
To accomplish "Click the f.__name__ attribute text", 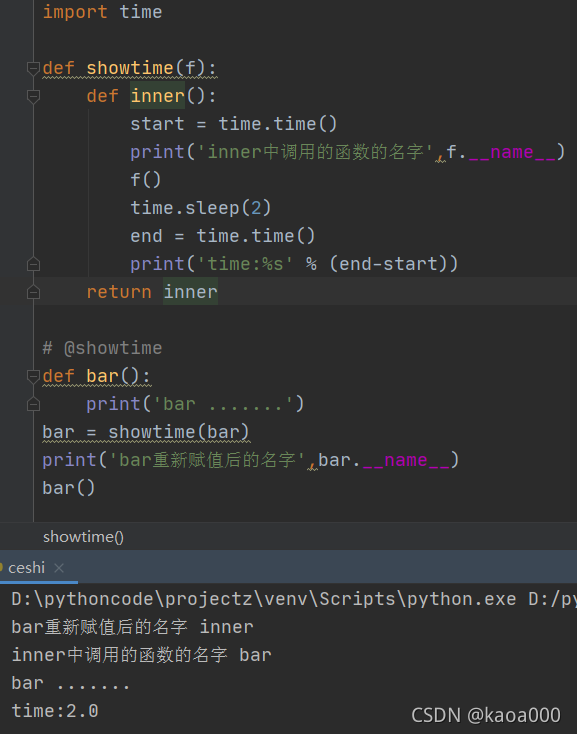I will coord(501,152).
